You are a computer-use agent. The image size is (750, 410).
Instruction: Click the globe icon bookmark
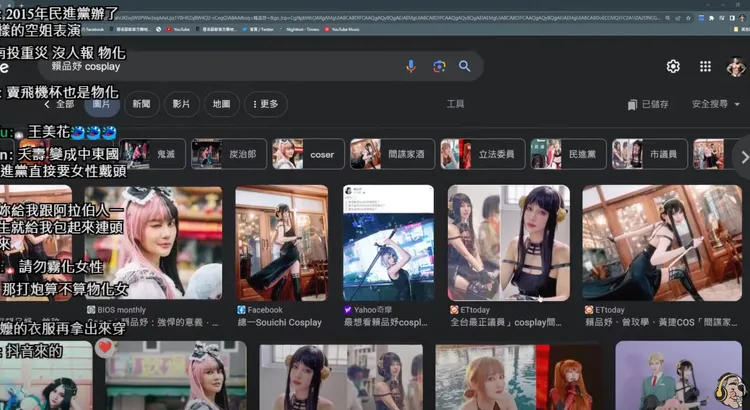(158, 29)
